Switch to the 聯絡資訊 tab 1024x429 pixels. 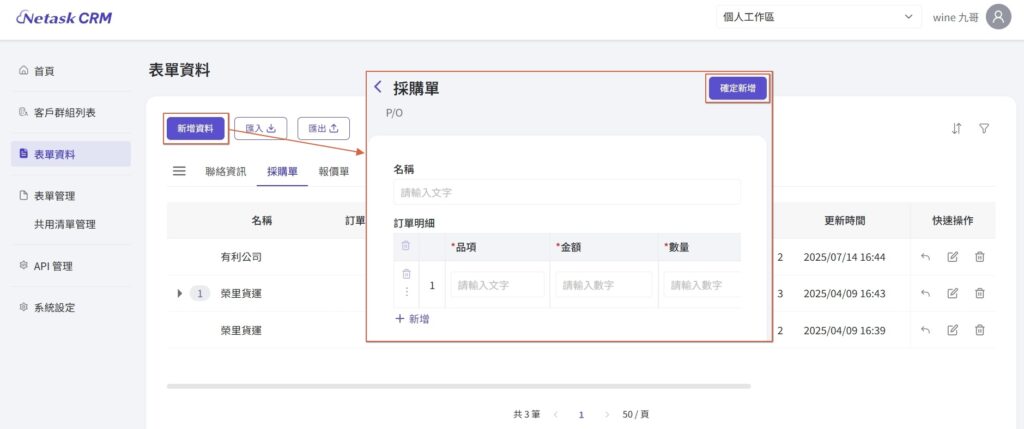tap(225, 171)
